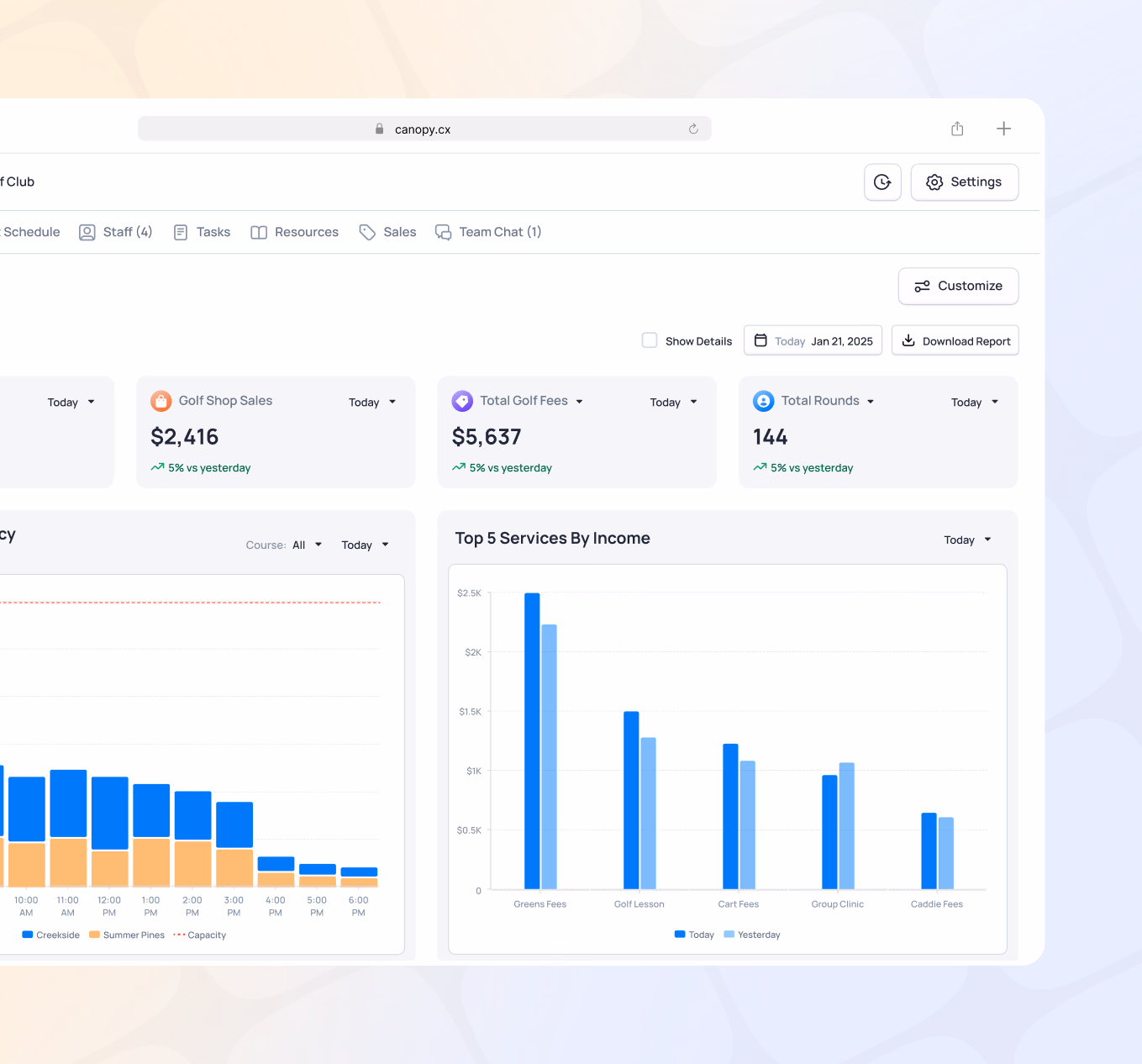Open Top 5 Services Today dropdown
The image size is (1142, 1064).
(x=968, y=540)
